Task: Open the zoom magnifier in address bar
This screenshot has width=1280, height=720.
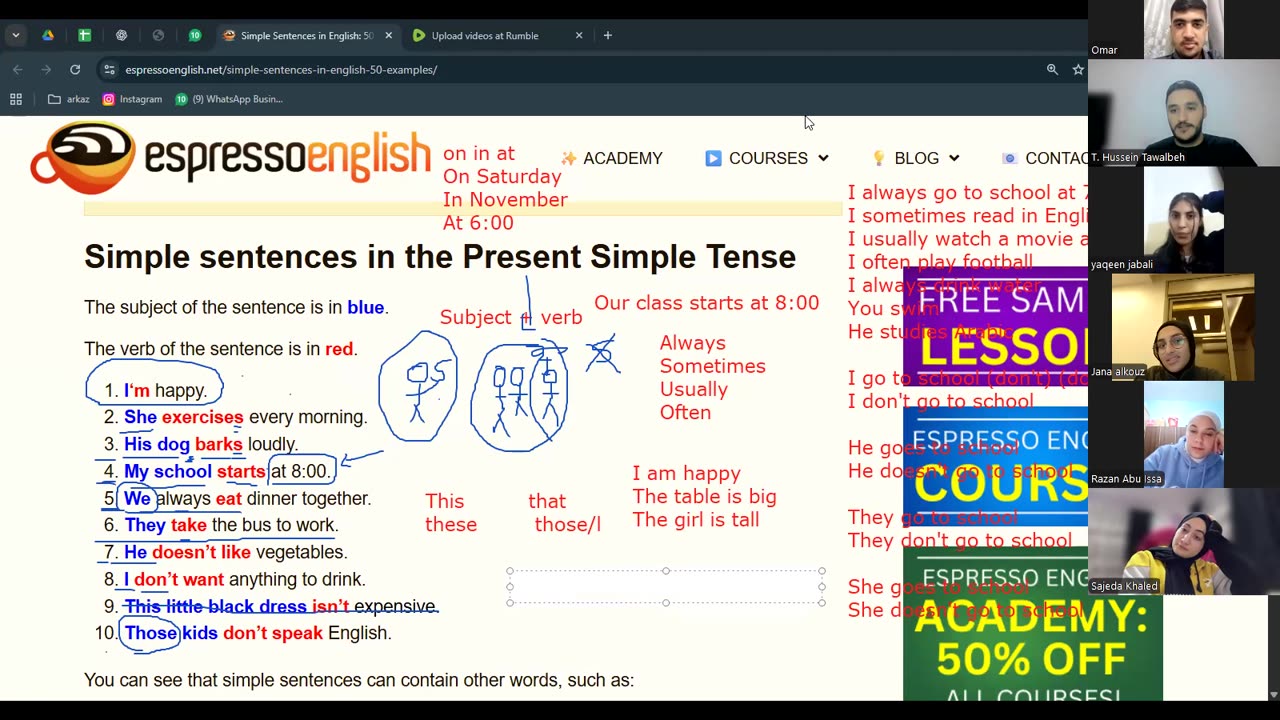Action: [x=1052, y=69]
